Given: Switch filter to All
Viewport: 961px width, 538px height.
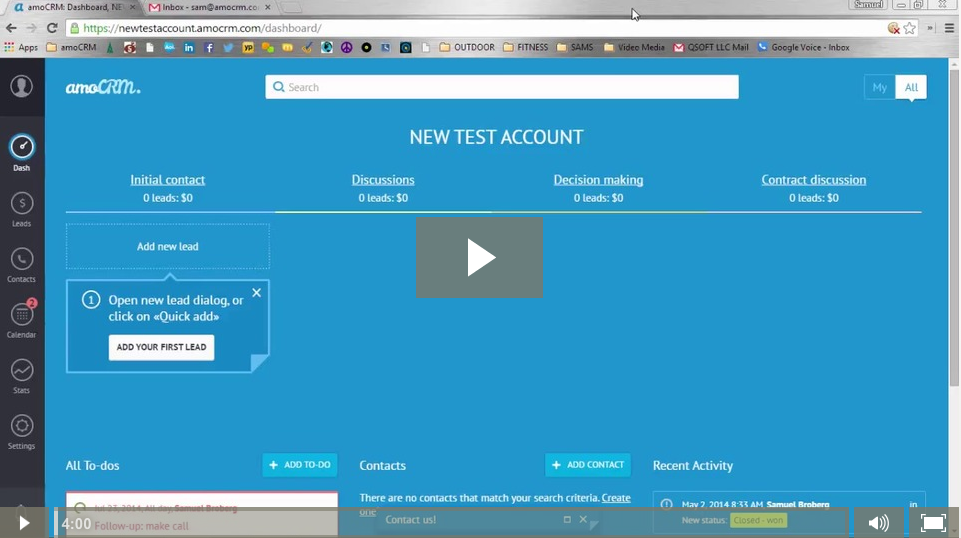Looking at the screenshot, I should pos(911,87).
